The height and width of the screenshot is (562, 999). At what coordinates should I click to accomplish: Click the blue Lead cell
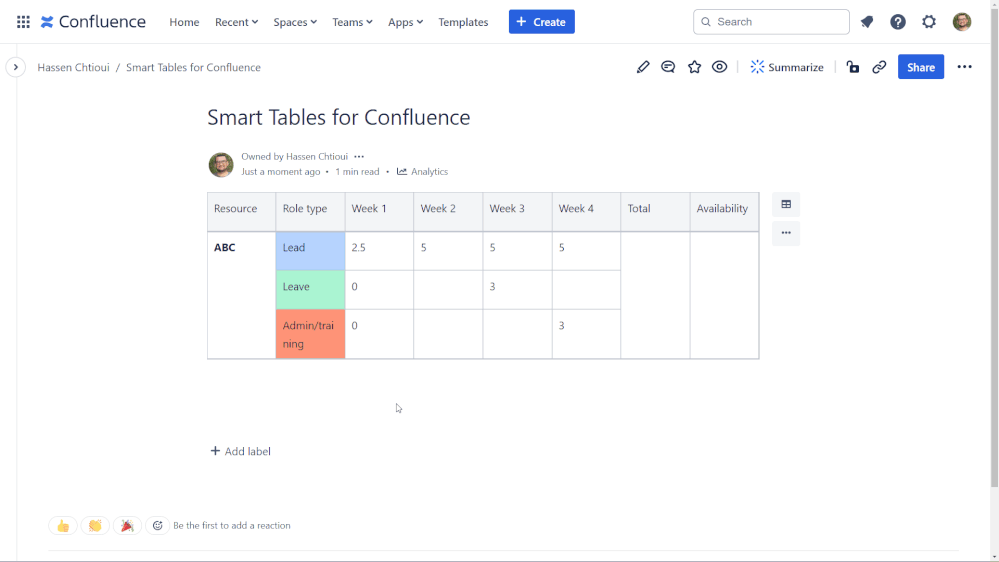coord(310,250)
